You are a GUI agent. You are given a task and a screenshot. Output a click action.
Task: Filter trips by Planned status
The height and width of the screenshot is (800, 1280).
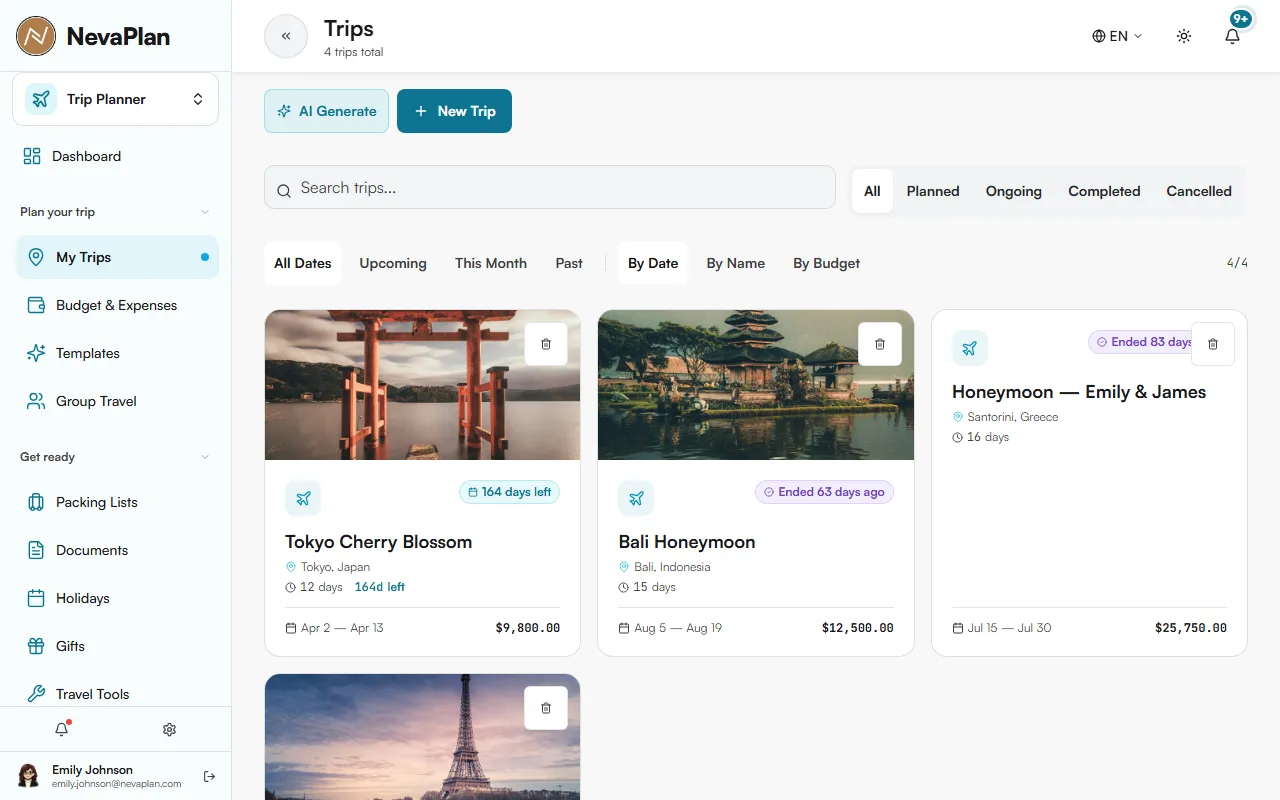(x=933, y=191)
